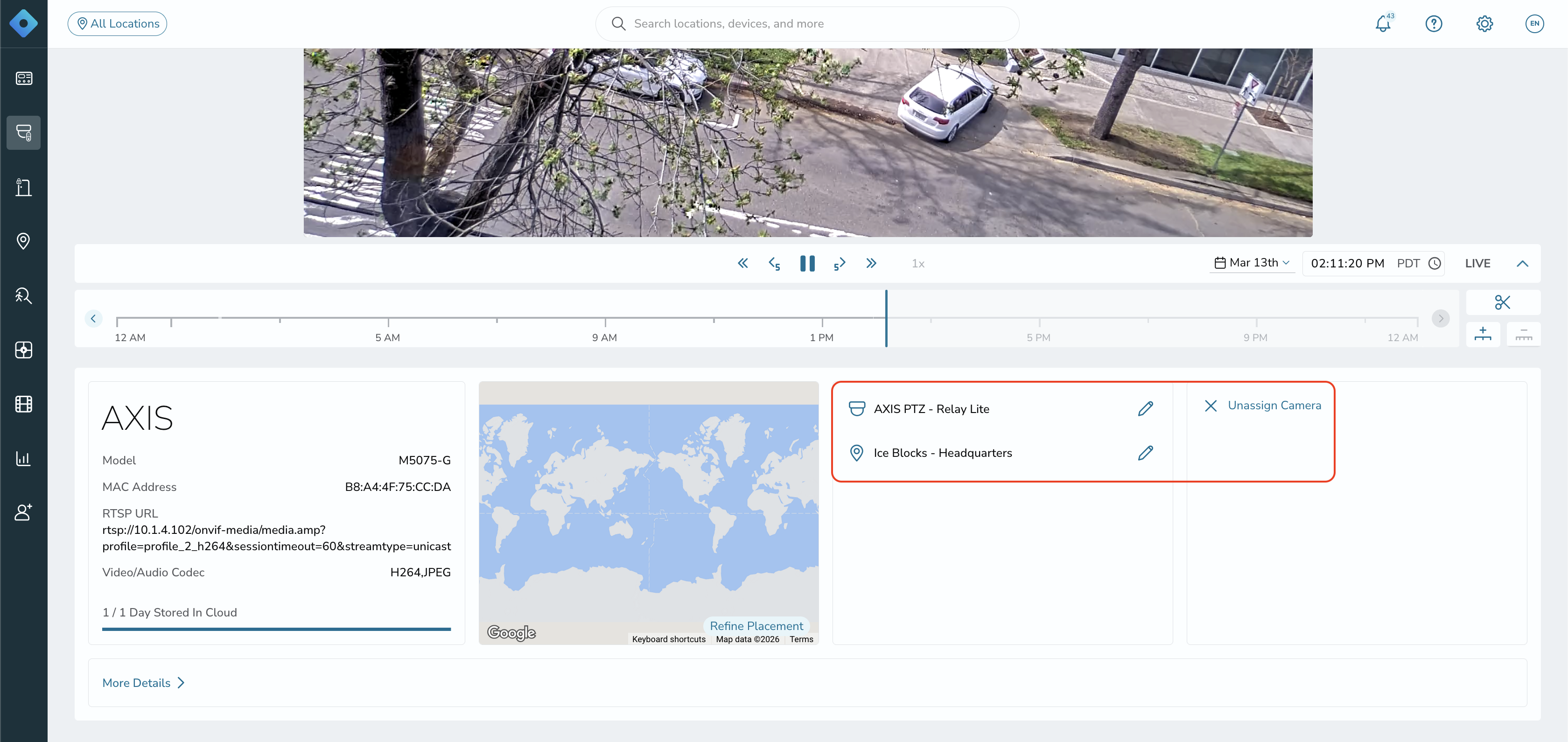Open the locations pin icon in sidebar
Image resolution: width=1568 pixels, height=742 pixels.
click(24, 241)
